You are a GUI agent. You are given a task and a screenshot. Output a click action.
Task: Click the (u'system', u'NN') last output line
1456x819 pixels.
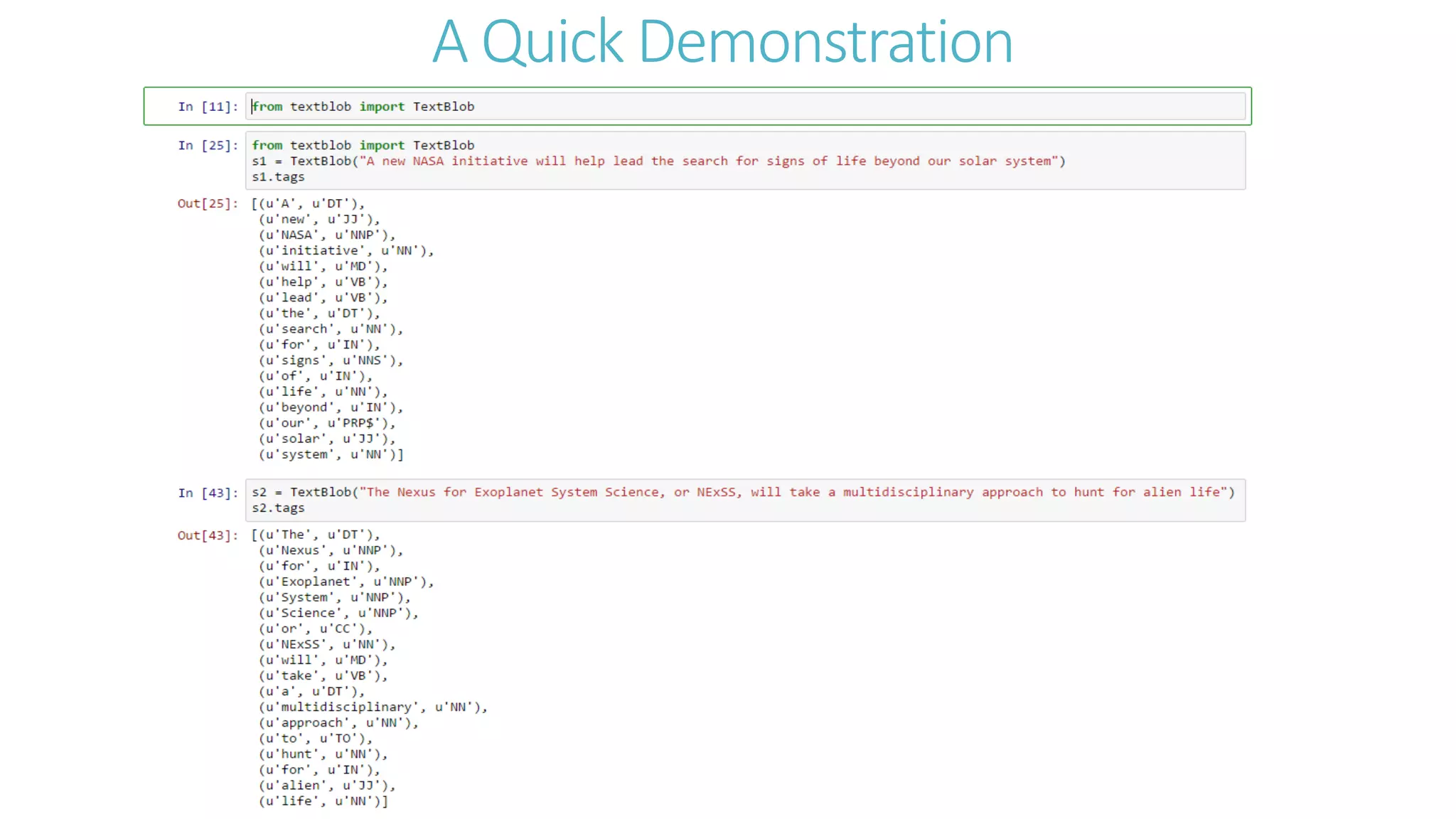pos(331,454)
